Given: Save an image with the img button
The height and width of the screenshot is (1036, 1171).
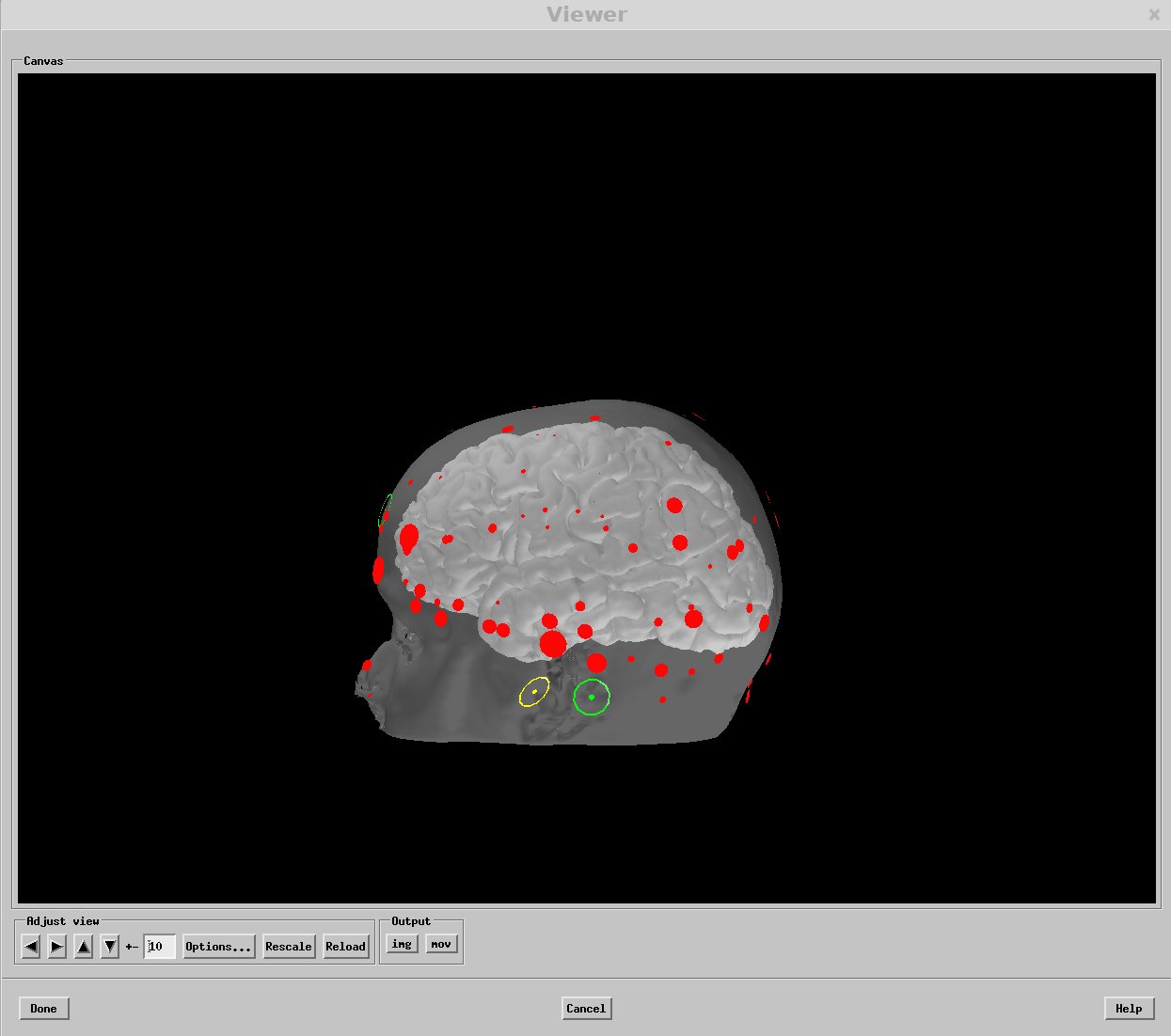Looking at the screenshot, I should 402,944.
